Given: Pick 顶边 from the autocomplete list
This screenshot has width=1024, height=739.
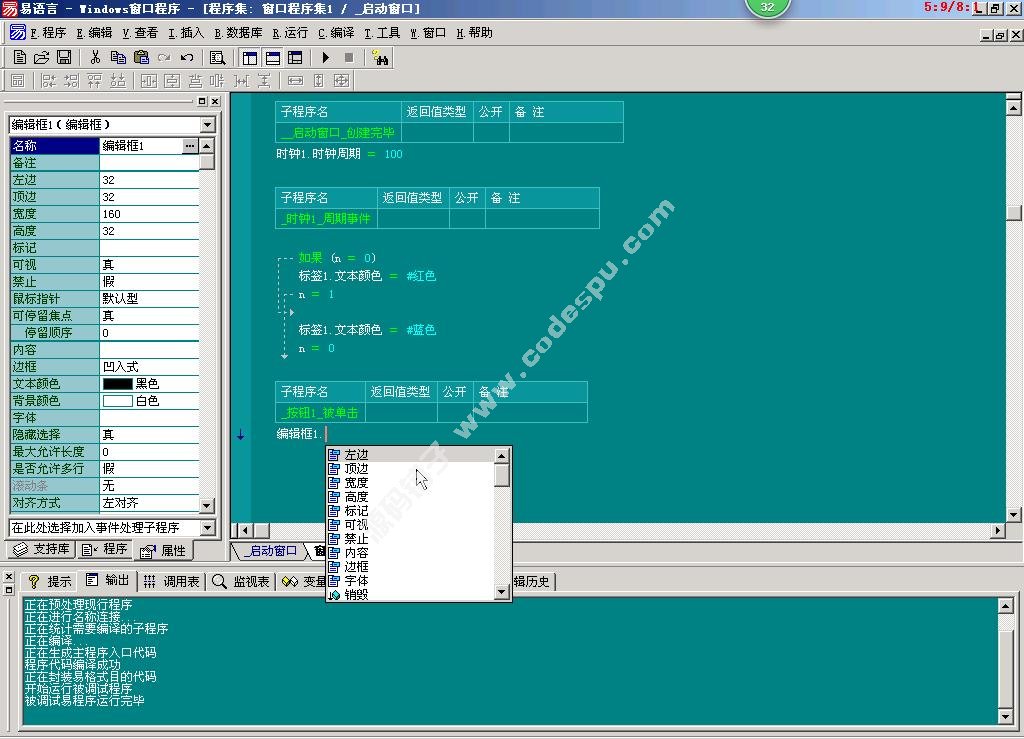Looking at the screenshot, I should (410, 469).
